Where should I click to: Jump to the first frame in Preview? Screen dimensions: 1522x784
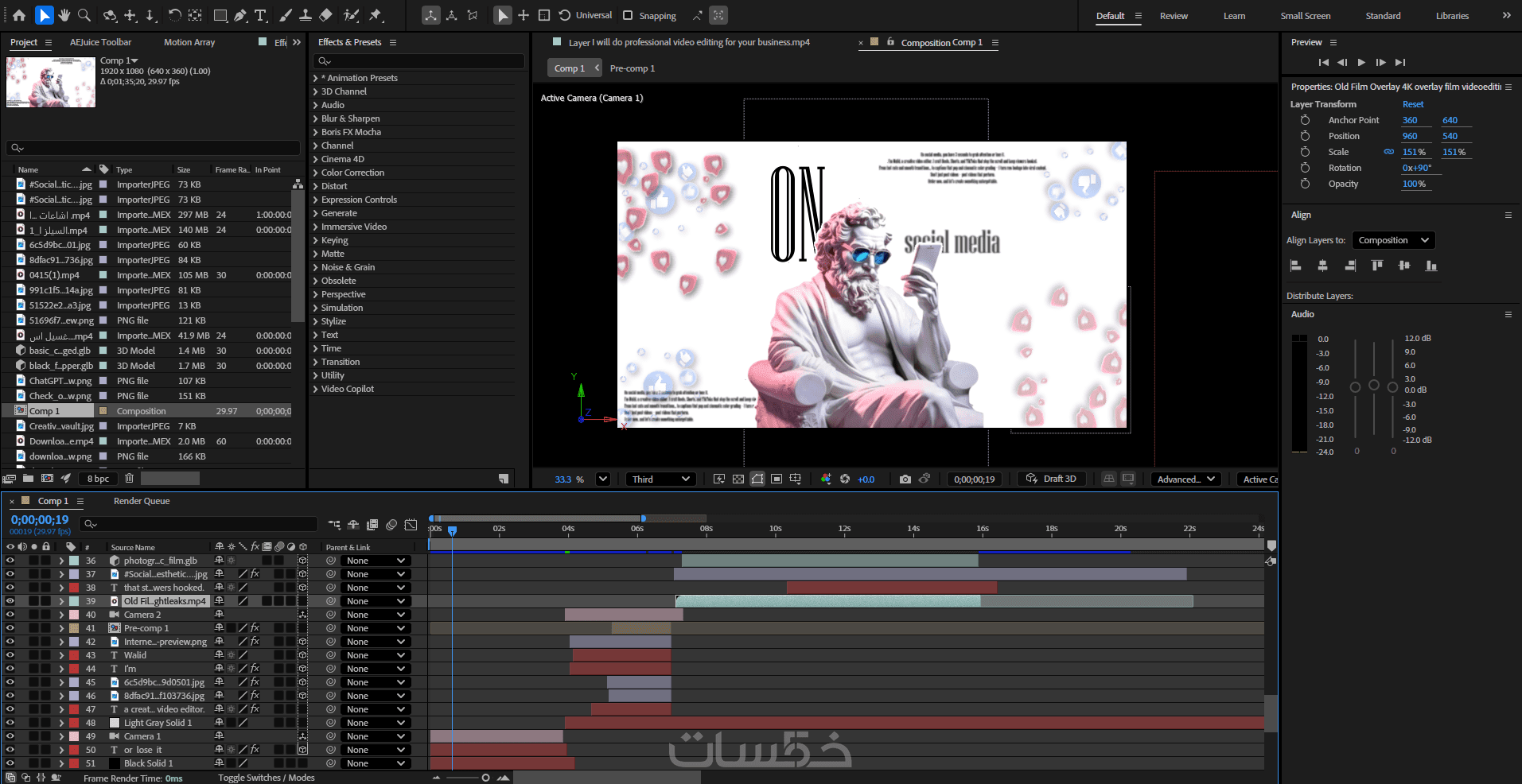click(x=1323, y=62)
